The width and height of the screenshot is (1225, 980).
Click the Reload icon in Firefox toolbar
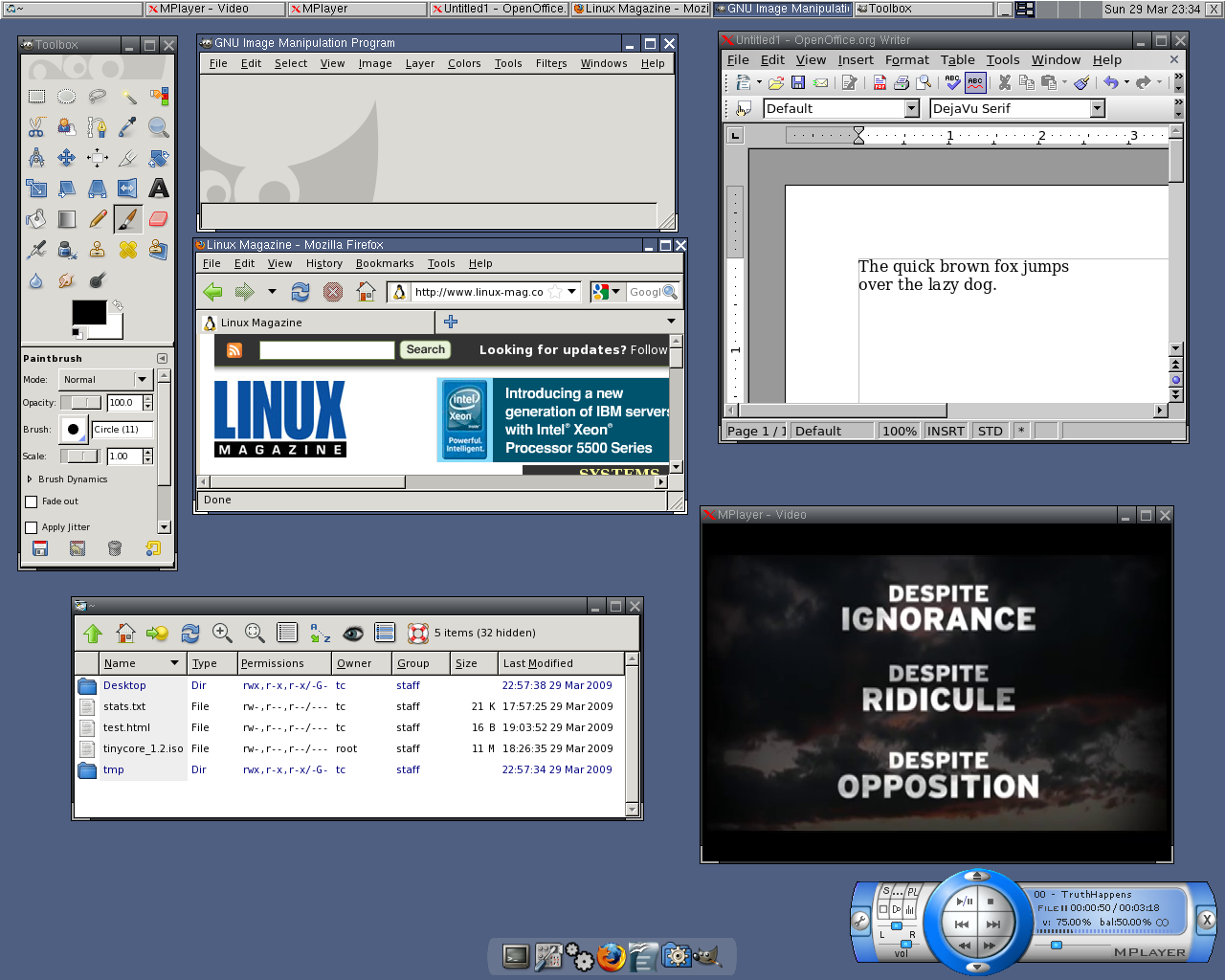[301, 292]
